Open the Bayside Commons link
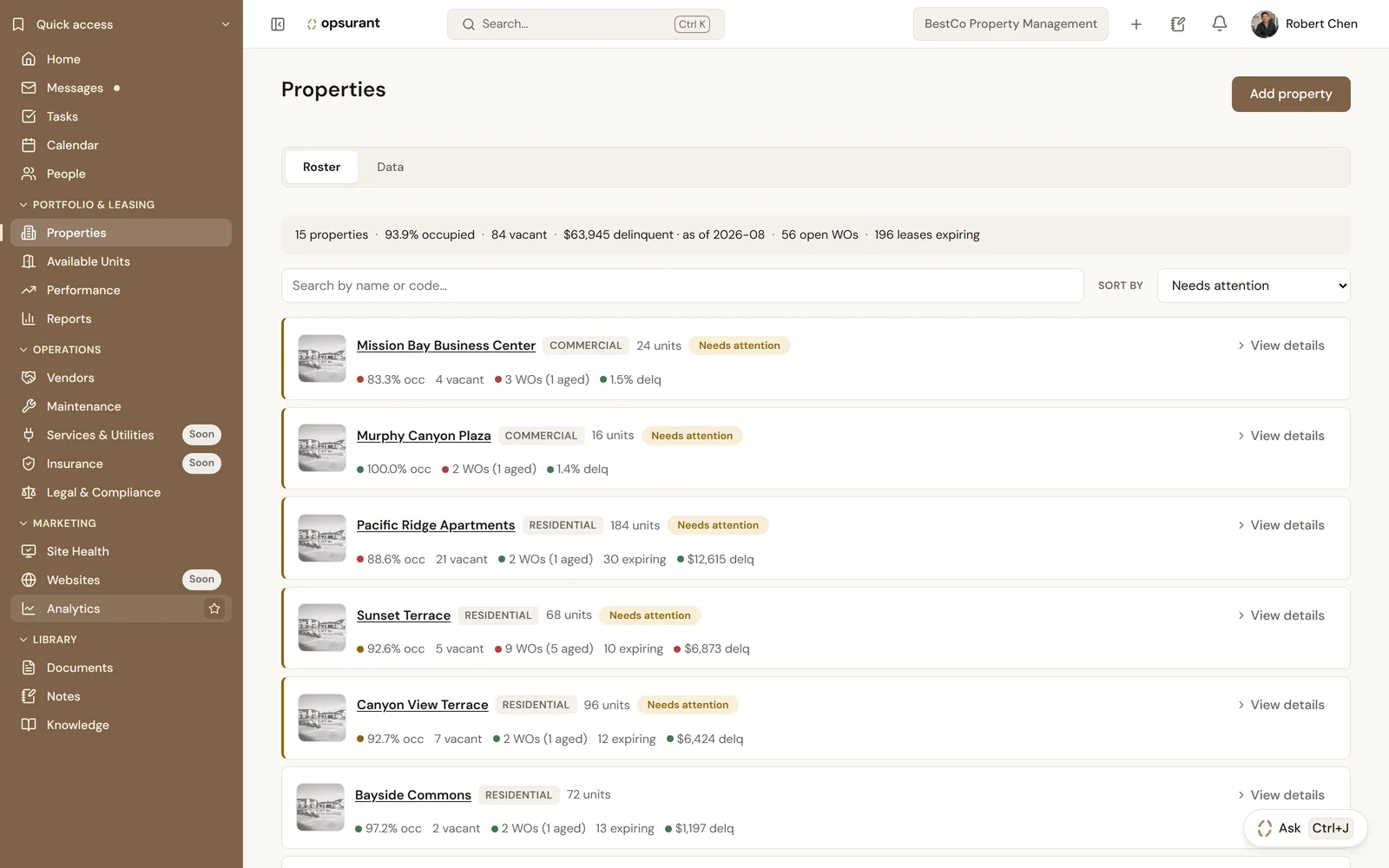This screenshot has height=868, width=1389. [413, 795]
